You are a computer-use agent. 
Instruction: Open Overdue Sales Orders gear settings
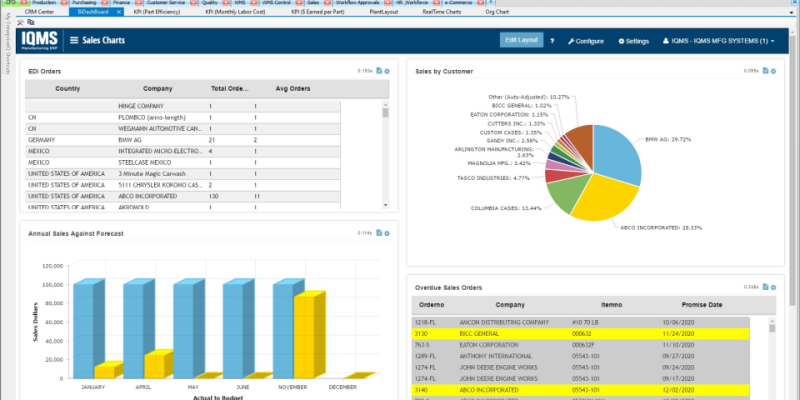coord(773,287)
